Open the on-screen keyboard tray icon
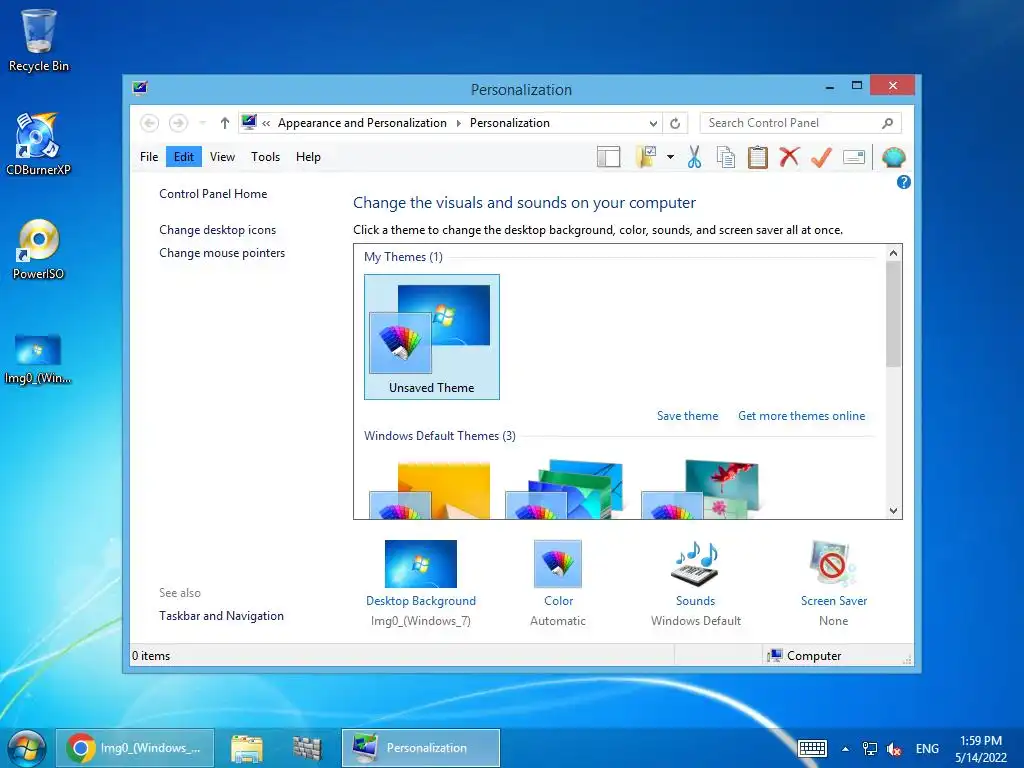The height and width of the screenshot is (768, 1024). click(x=812, y=748)
